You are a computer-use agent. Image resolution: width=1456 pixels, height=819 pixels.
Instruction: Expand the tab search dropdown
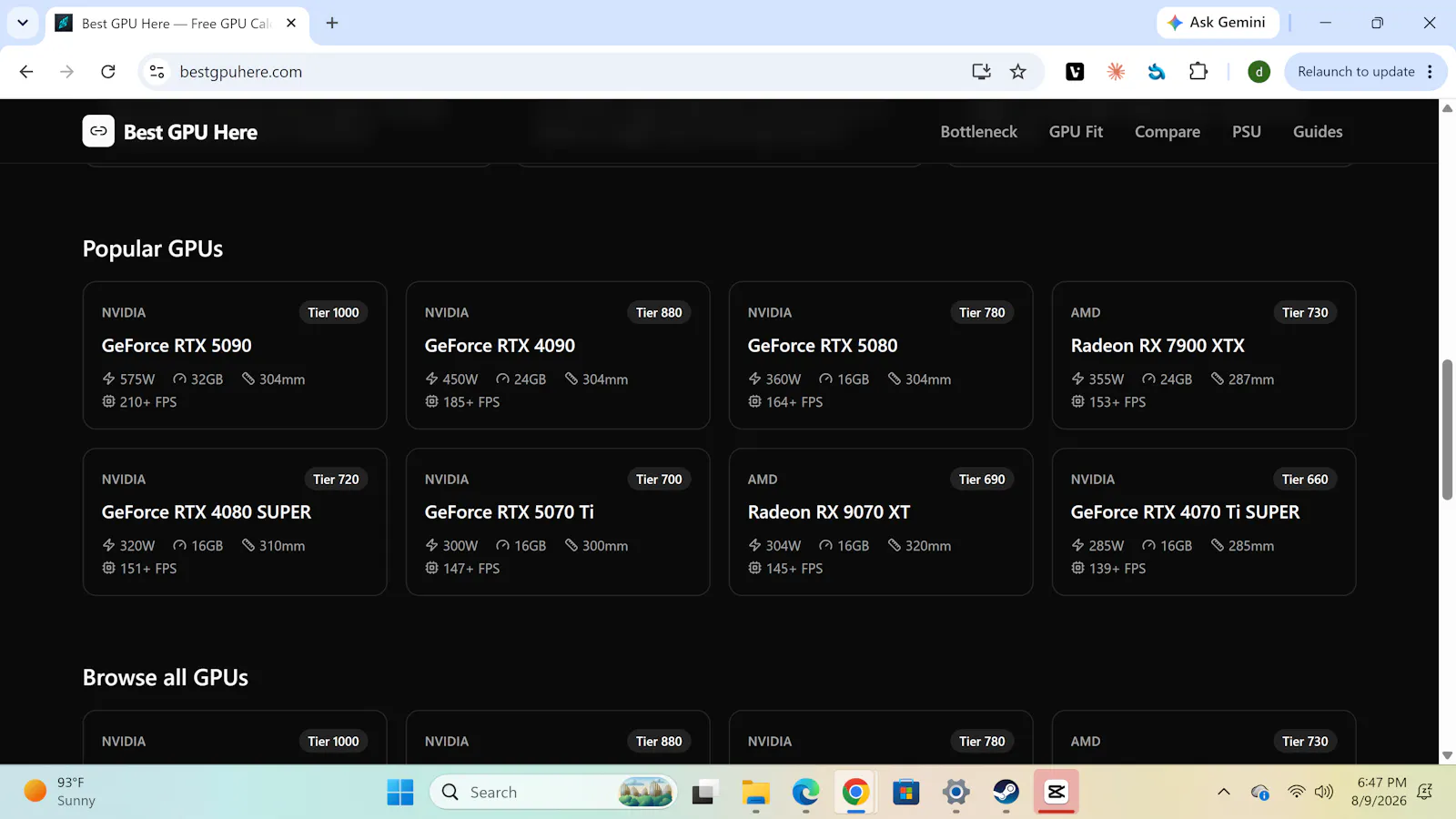23,23
